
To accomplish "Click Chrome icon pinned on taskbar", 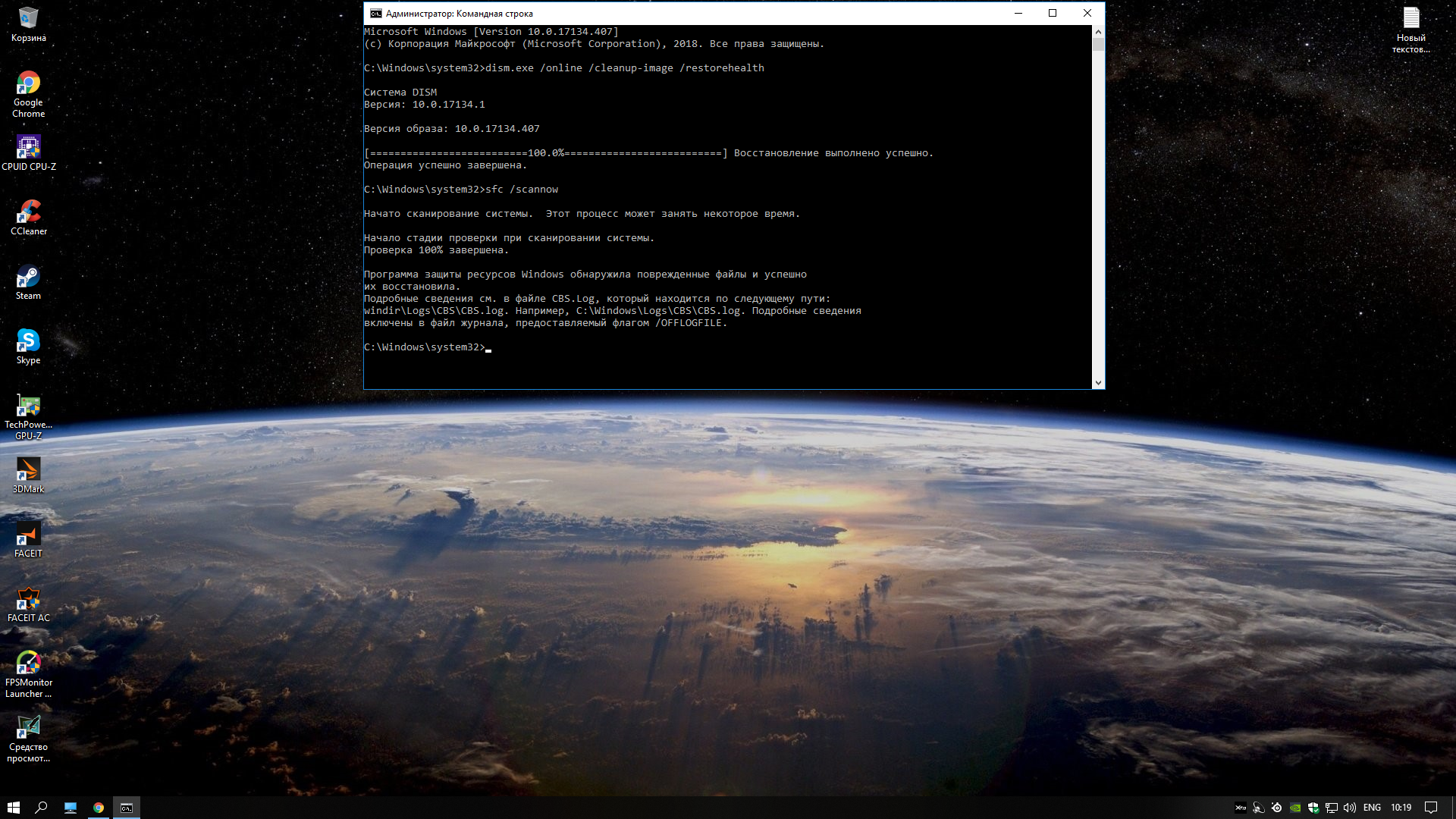I will pos(99,808).
